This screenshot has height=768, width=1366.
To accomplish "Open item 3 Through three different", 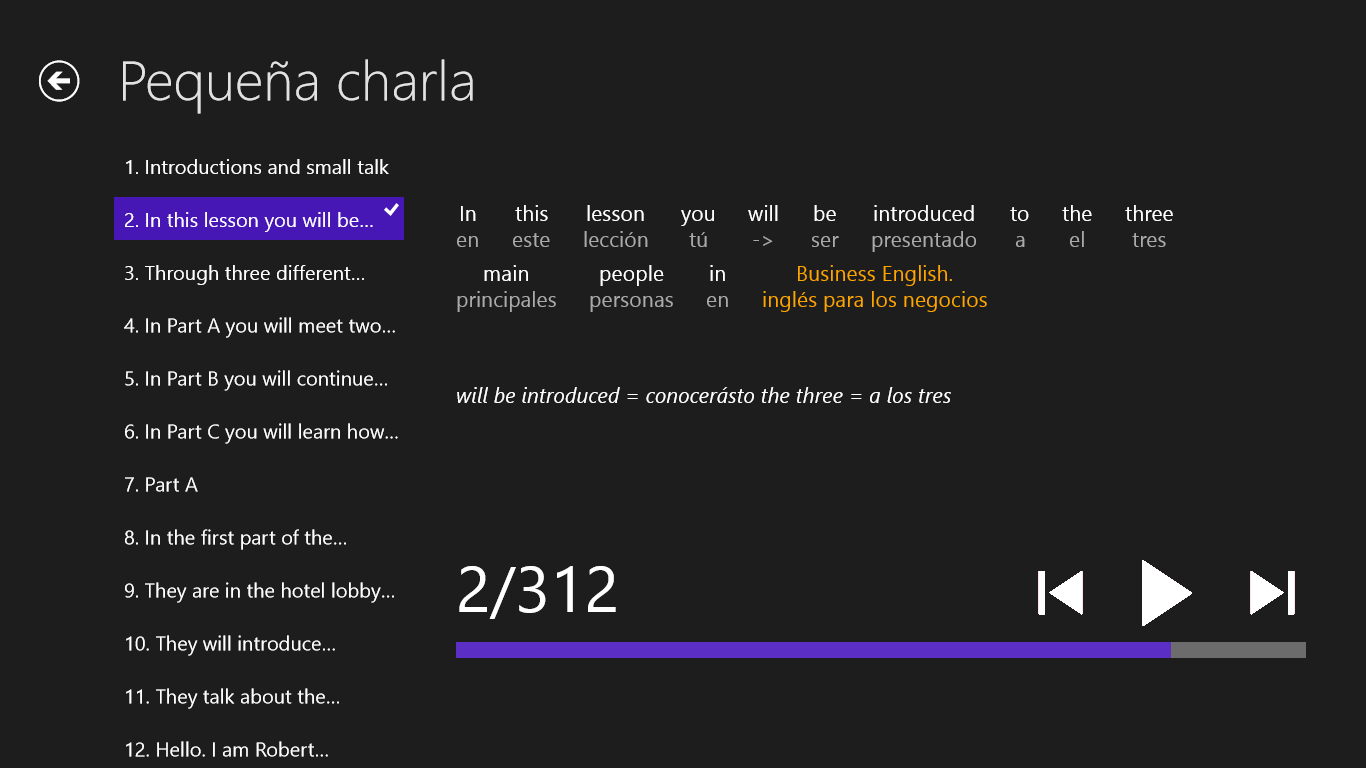I will pyautogui.click(x=245, y=273).
